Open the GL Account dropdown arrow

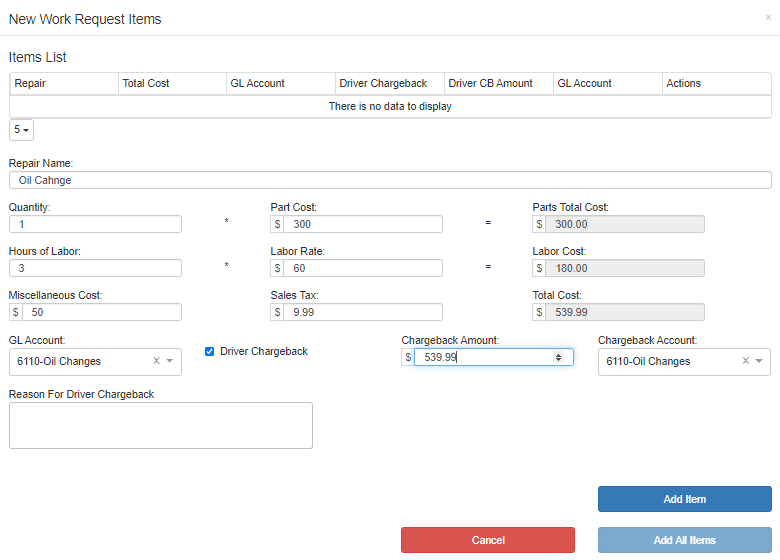click(x=170, y=361)
